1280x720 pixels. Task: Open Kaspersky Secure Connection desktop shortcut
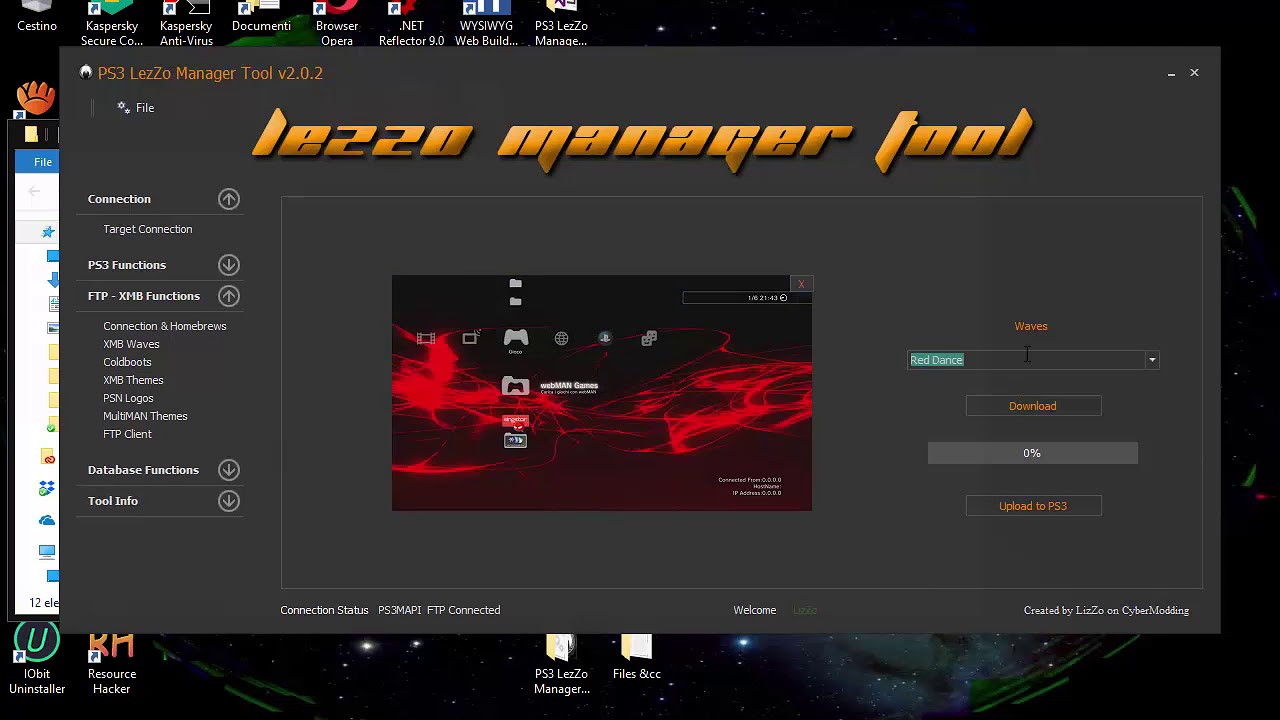click(x=112, y=24)
